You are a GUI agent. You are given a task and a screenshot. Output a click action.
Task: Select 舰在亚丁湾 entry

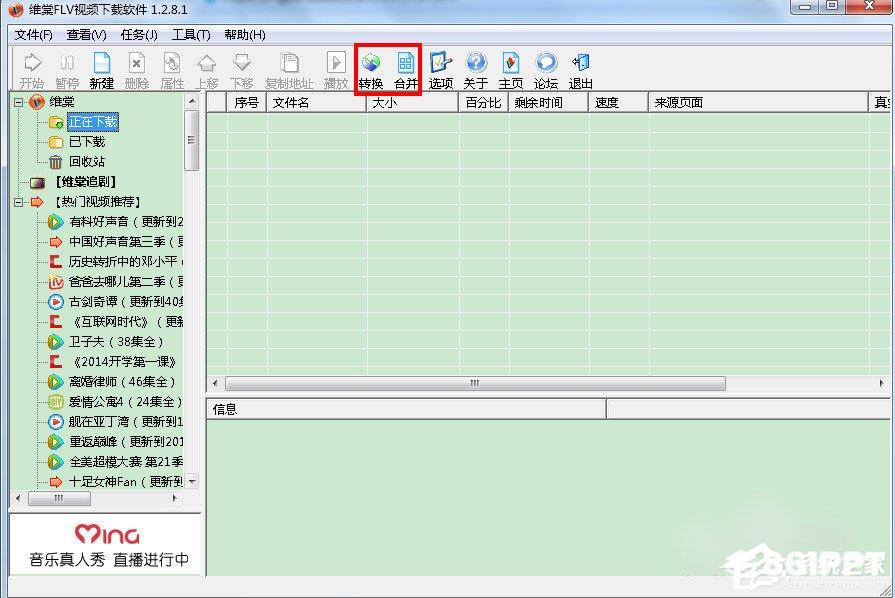coord(126,422)
